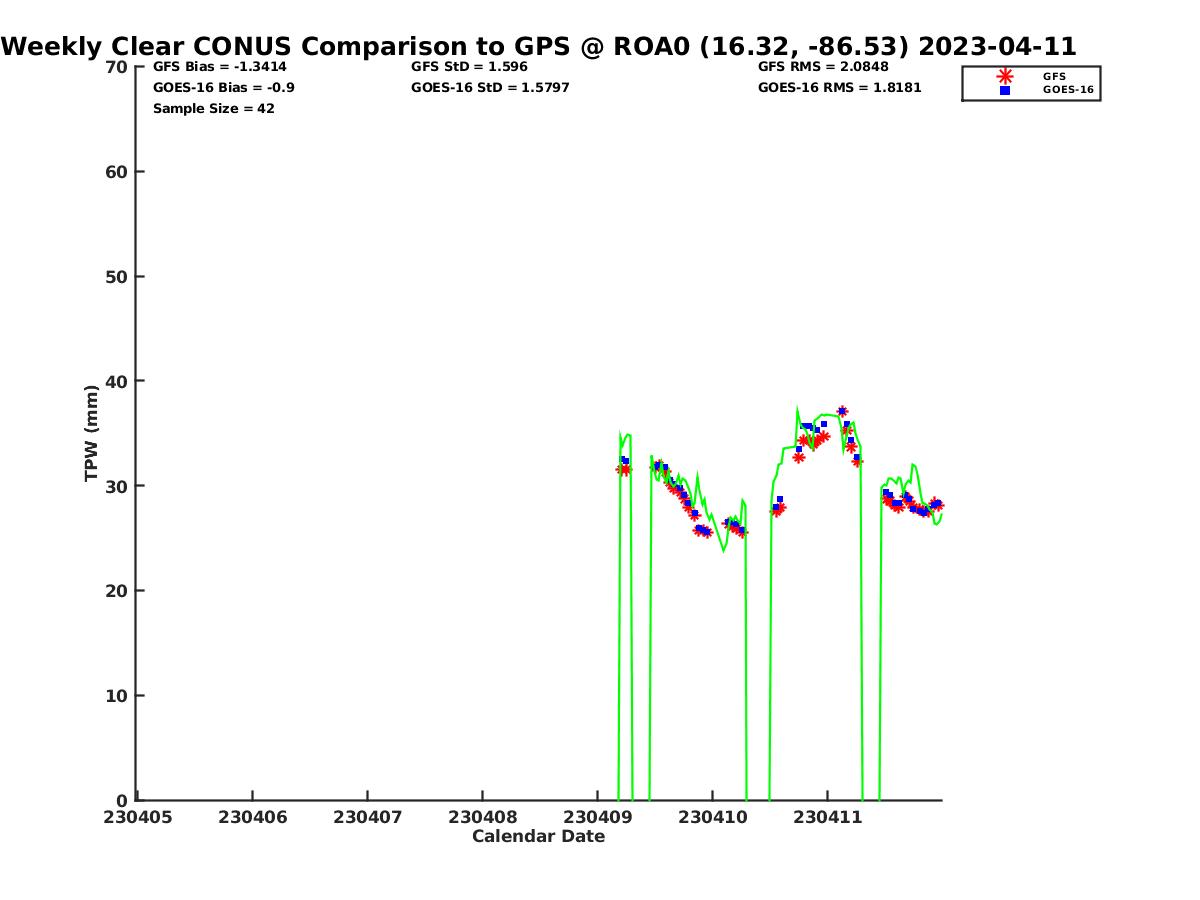Click the GFS StD = 1.596 value

pos(469,67)
